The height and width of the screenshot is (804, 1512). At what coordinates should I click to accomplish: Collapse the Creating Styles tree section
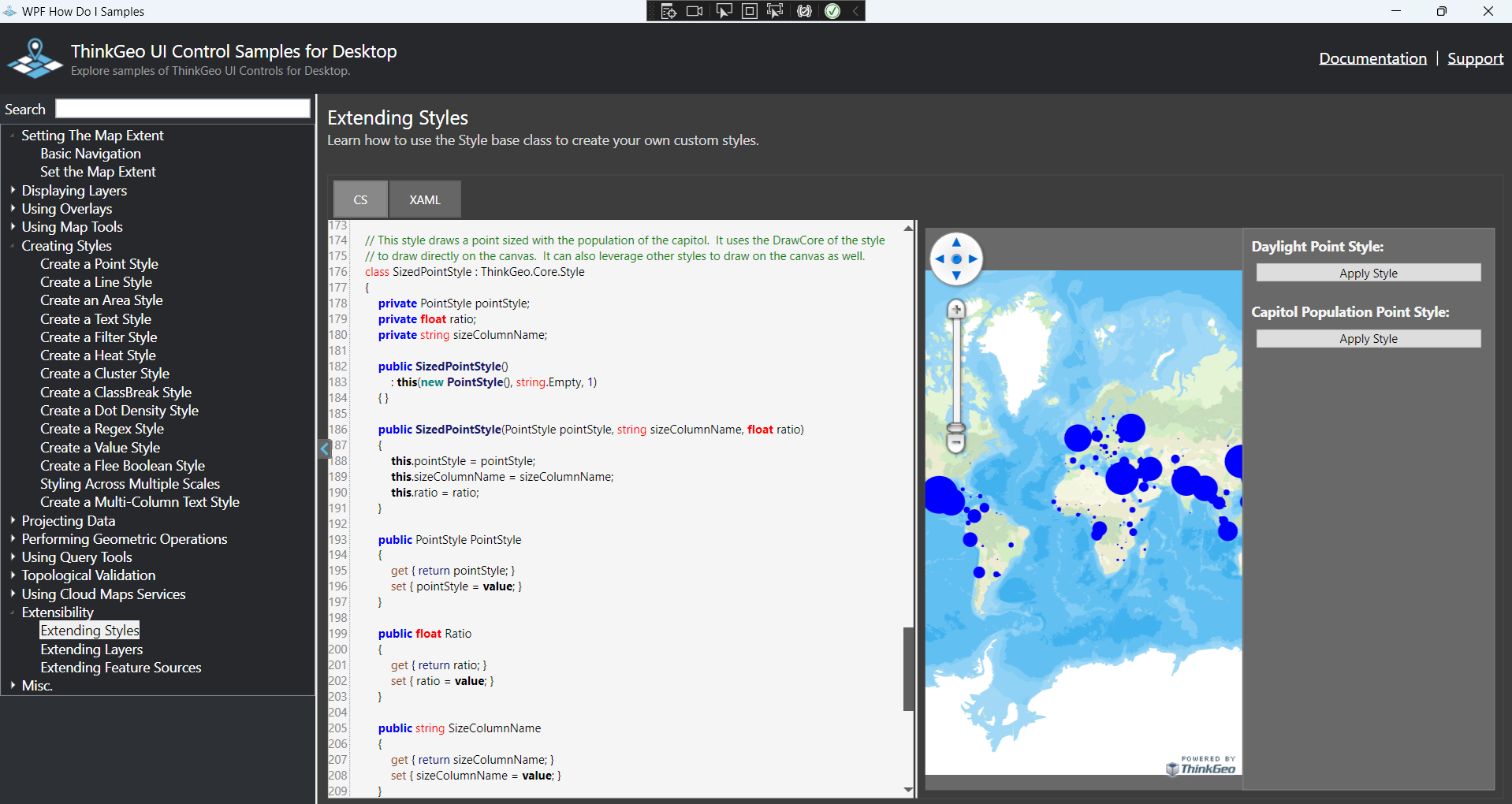[x=13, y=245]
